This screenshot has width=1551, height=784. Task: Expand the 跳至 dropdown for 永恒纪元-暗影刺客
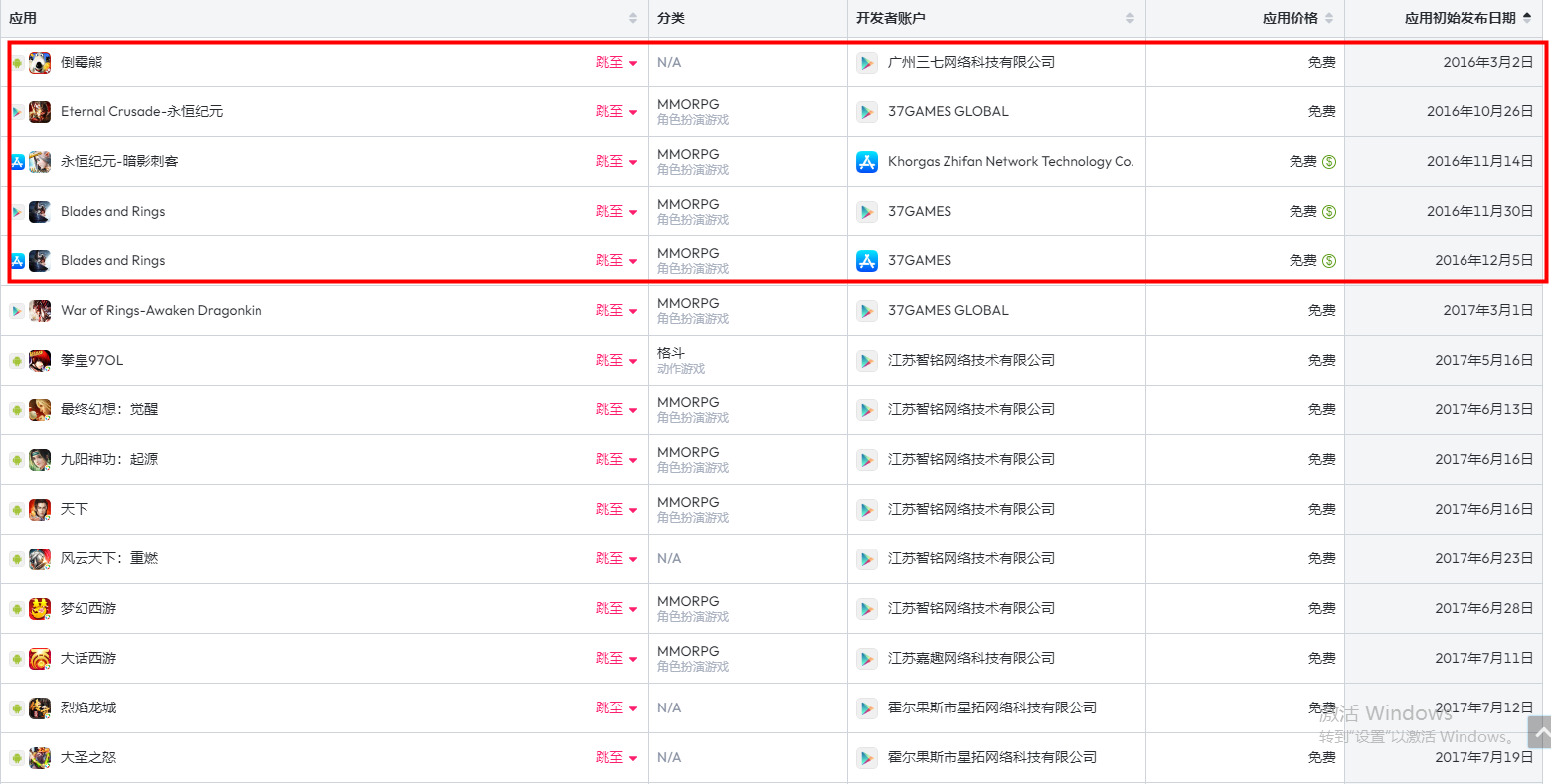(616, 161)
